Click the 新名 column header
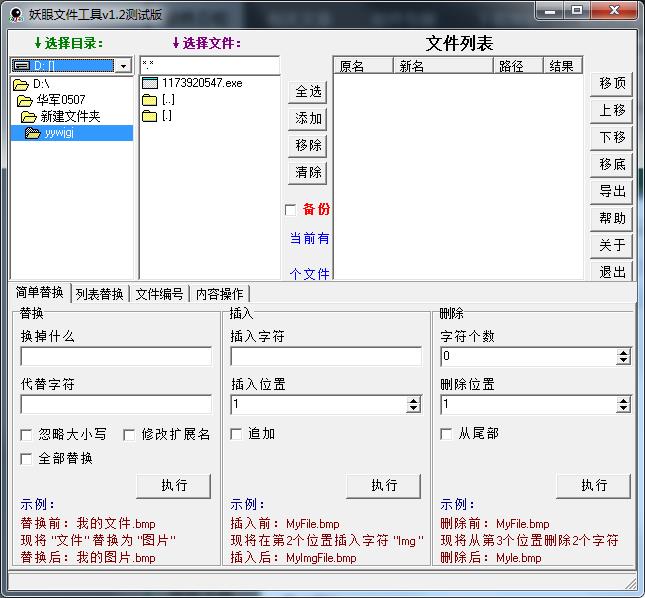645x598 pixels. click(x=443, y=66)
